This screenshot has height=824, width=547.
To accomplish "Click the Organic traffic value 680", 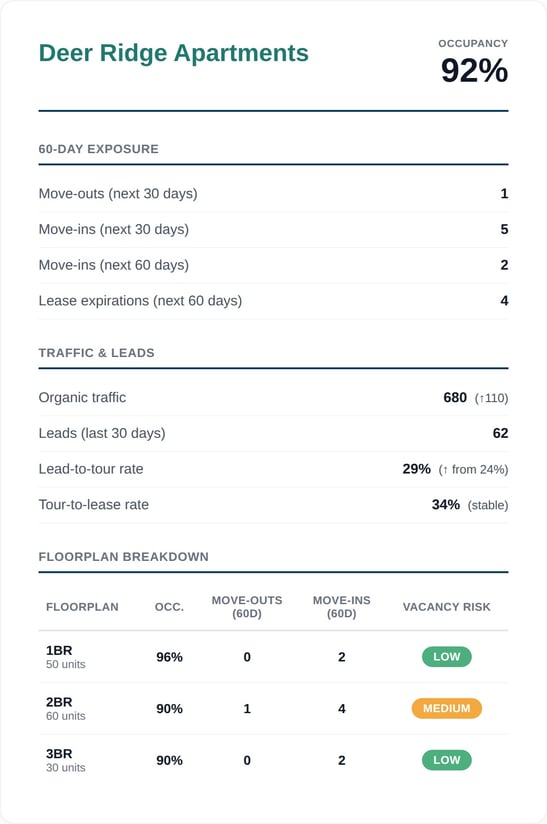I will click(455, 397).
